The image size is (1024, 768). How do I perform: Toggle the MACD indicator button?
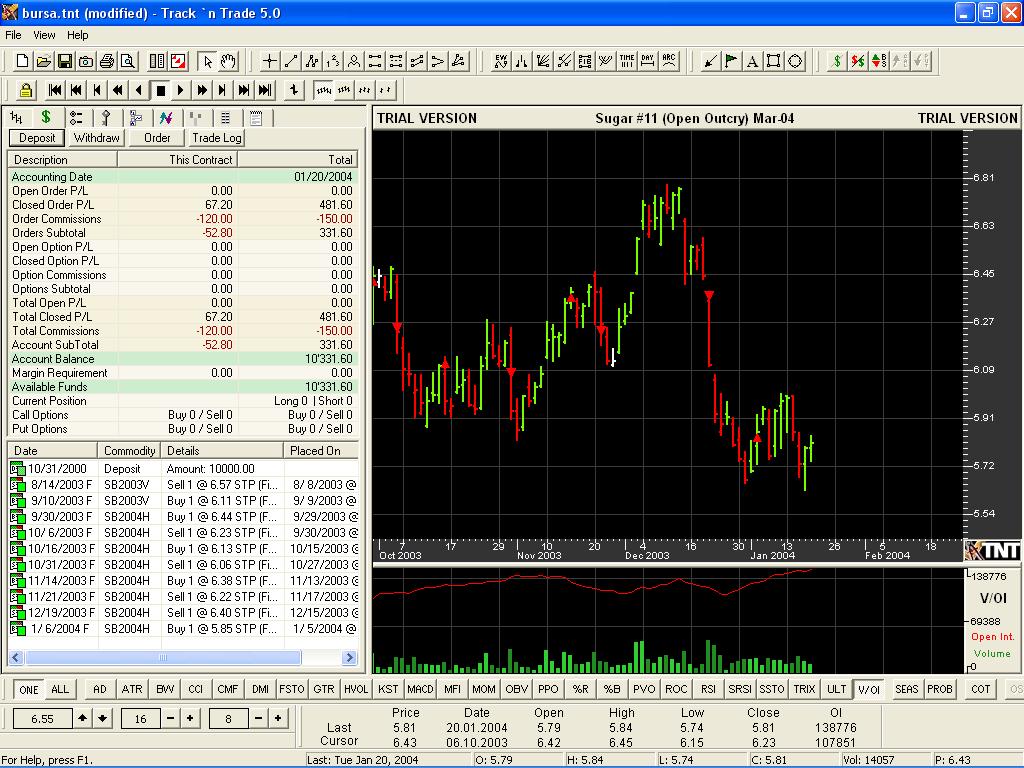420,689
